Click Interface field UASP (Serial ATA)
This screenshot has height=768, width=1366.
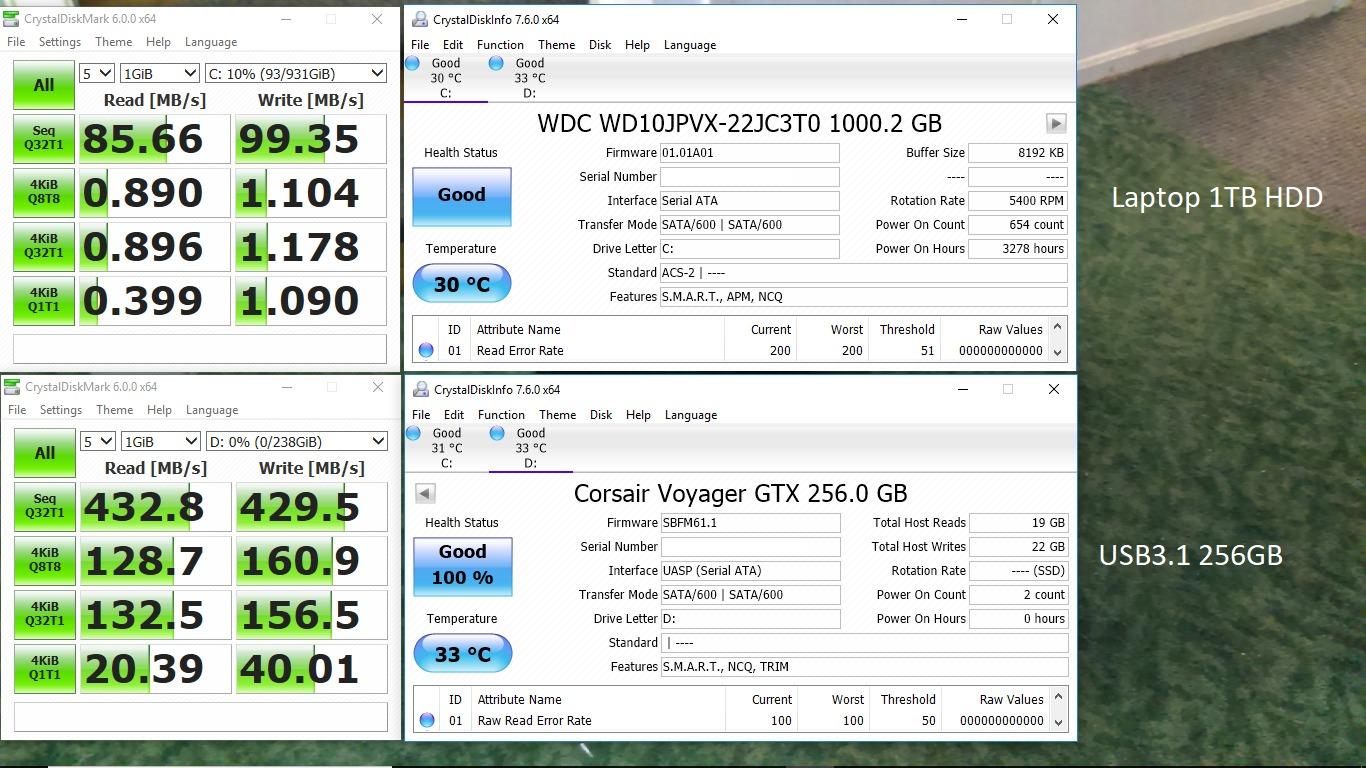pos(750,571)
